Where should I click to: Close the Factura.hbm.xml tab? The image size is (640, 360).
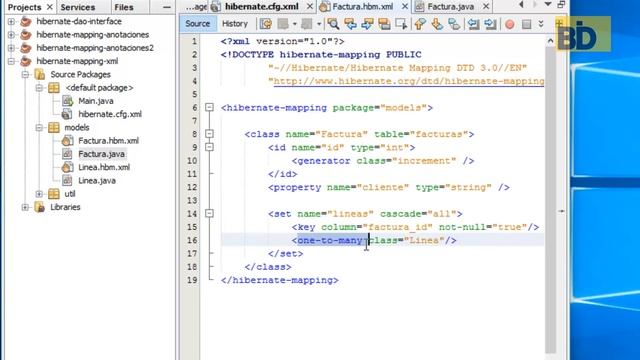tap(404, 7)
